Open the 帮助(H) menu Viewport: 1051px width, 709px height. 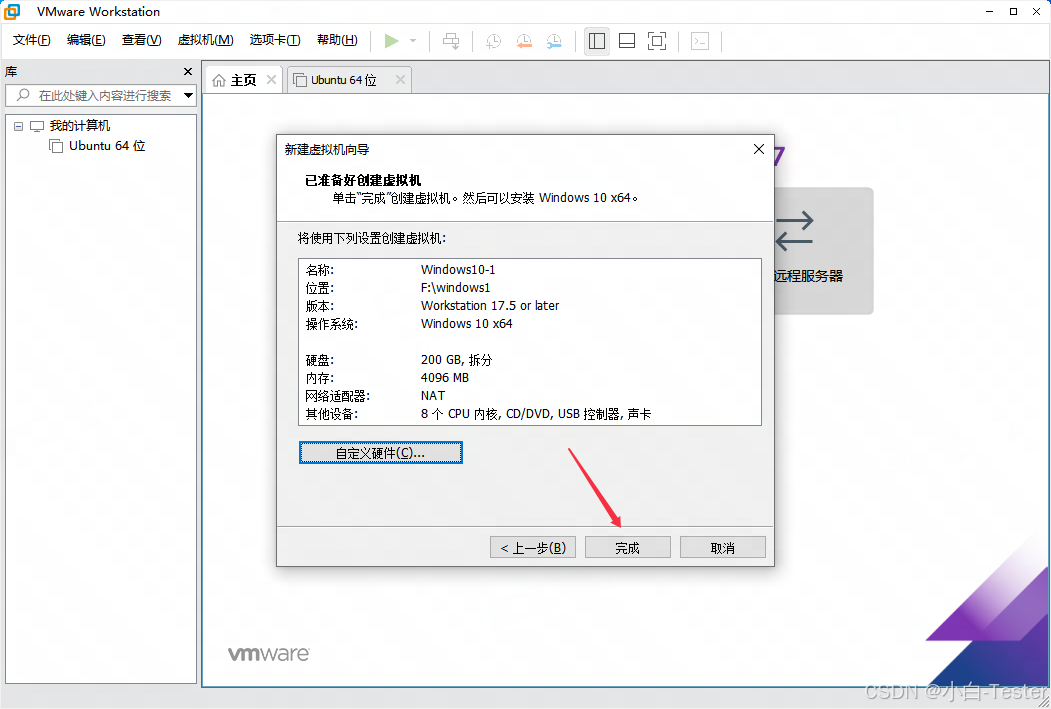pyautogui.click(x=337, y=40)
